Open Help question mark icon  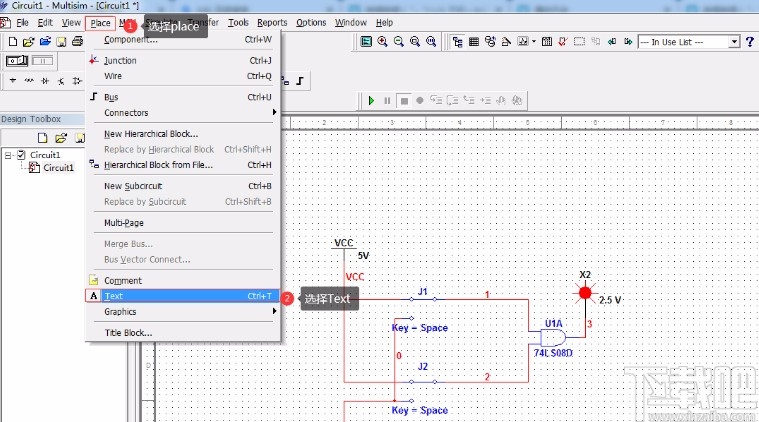[x=750, y=42]
